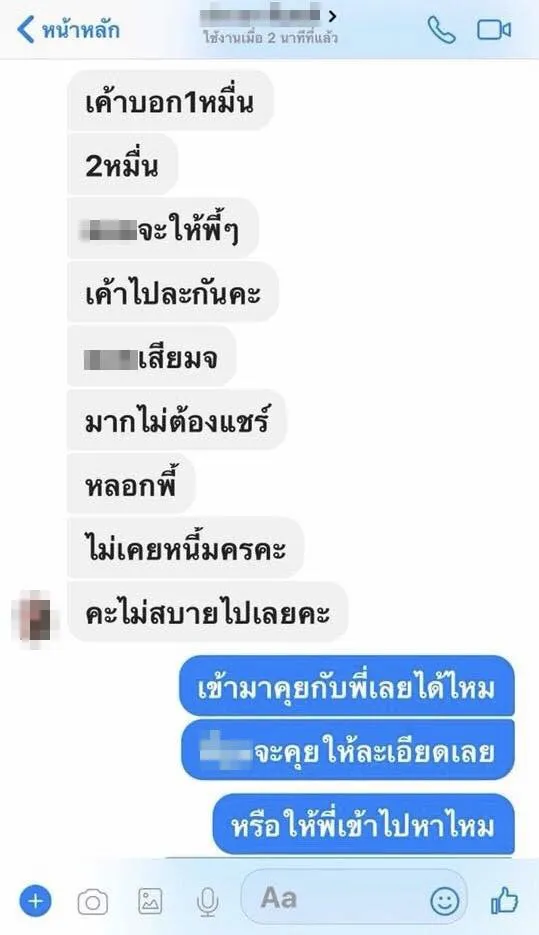Select message คะไม่สบายไปเลยคะ

tap(207, 612)
